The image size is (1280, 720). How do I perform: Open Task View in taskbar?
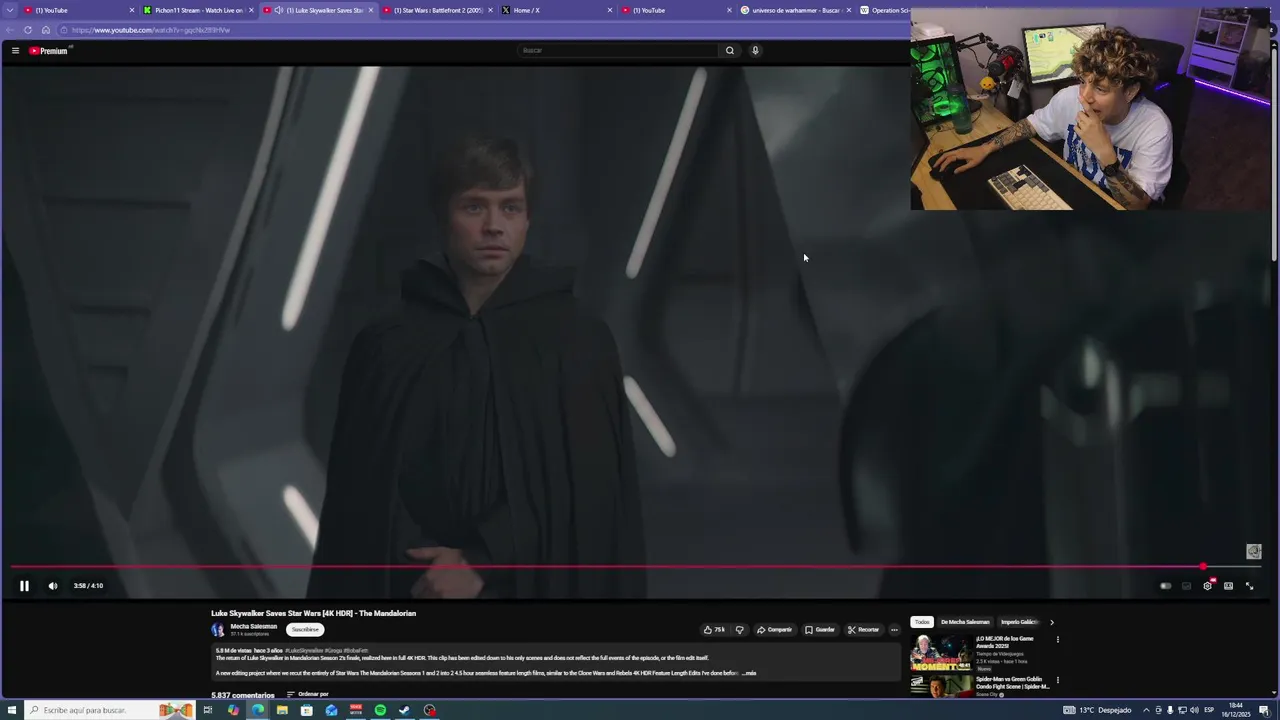point(208,710)
